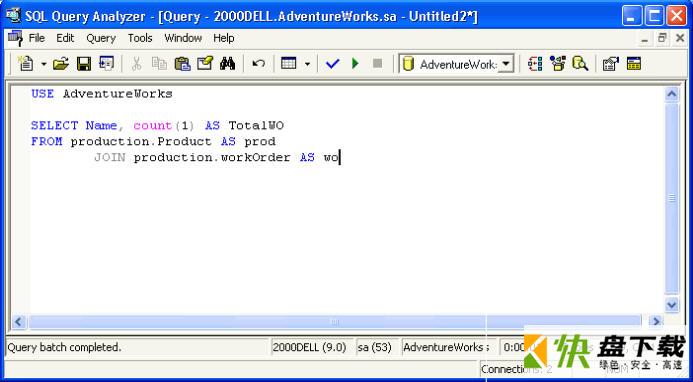693x382 pixels.
Task: Click the Clear Window toolbar icon
Action: [205, 64]
